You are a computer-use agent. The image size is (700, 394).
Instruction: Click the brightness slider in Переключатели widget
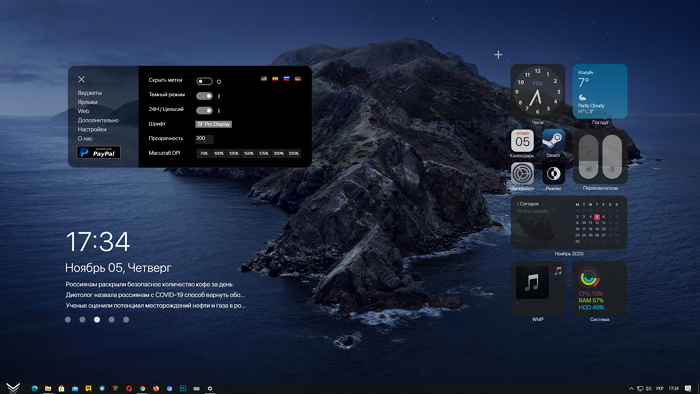click(x=612, y=157)
